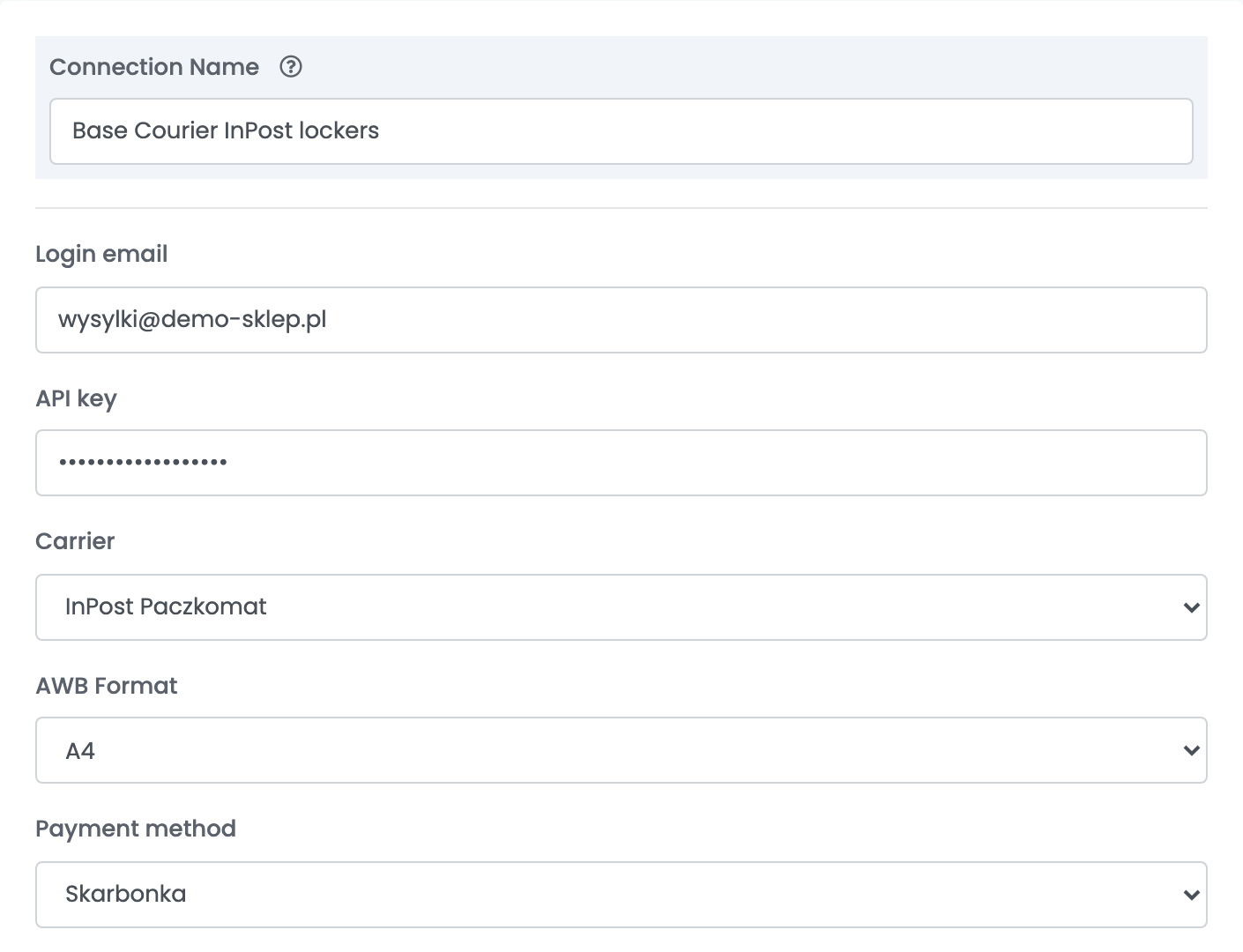Image resolution: width=1243 pixels, height=952 pixels.
Task: Click the masked dots in the API key
Action: [x=143, y=462]
